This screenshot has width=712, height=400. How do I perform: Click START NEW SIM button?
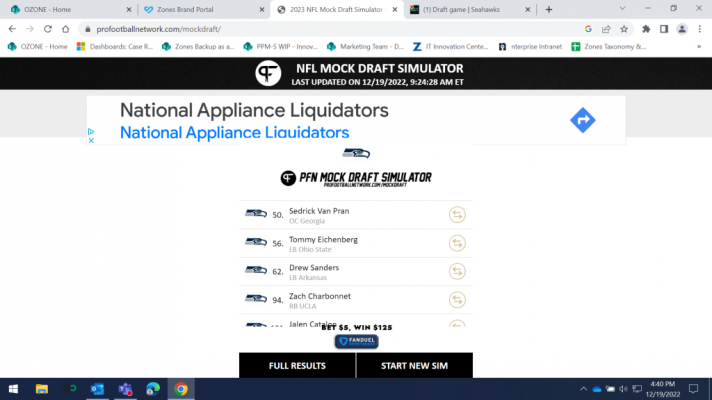[415, 365]
